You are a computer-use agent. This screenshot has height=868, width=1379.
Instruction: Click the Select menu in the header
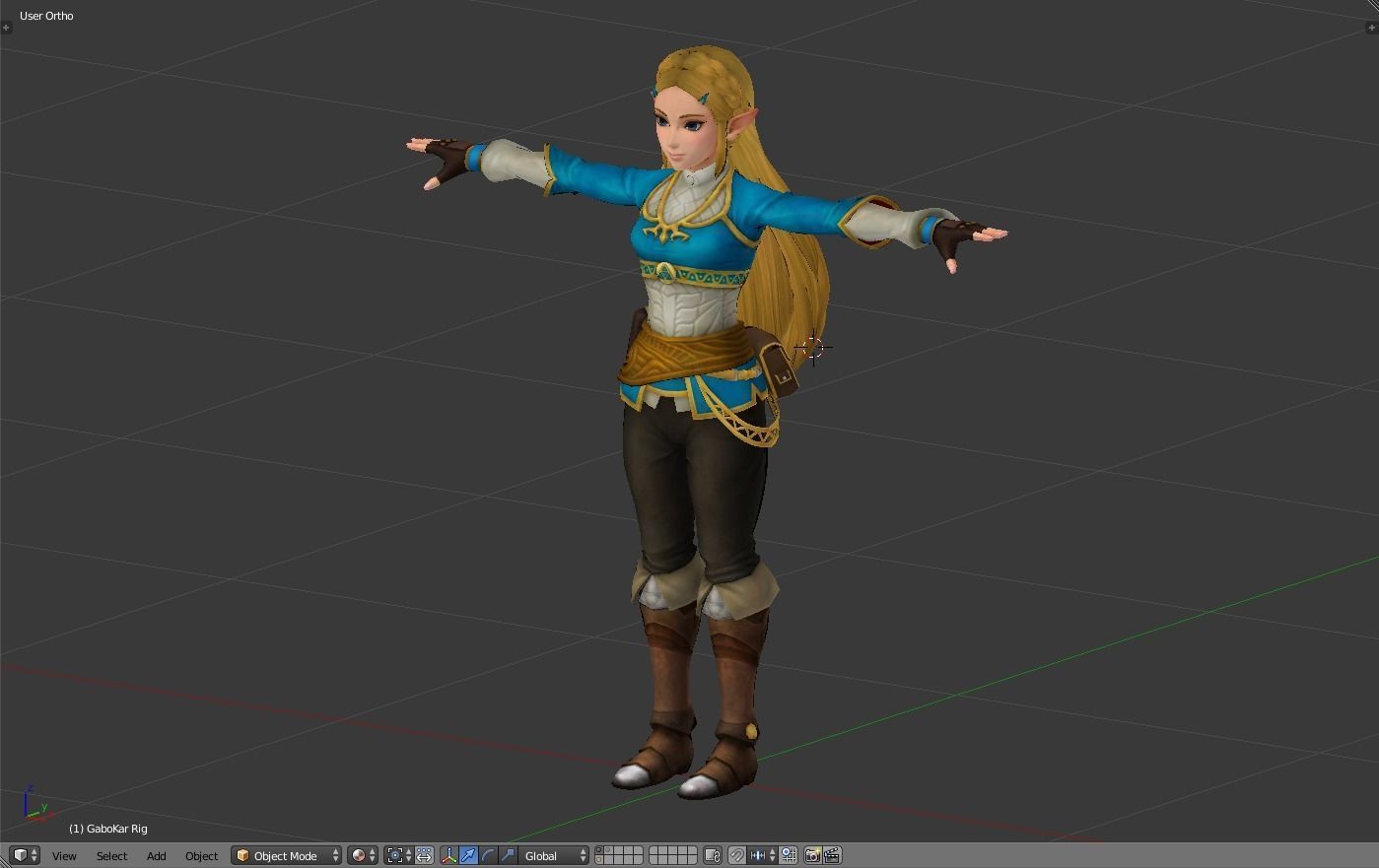pos(111,855)
